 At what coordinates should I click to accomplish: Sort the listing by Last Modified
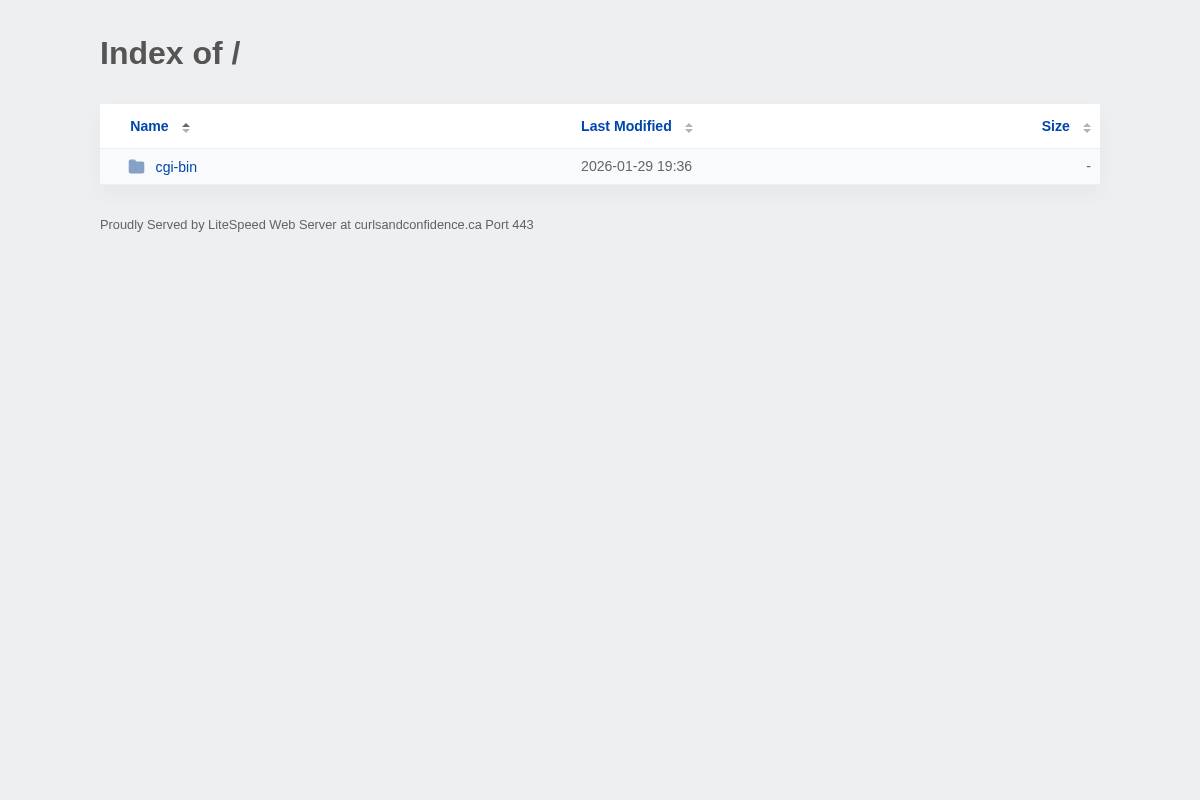tap(626, 126)
